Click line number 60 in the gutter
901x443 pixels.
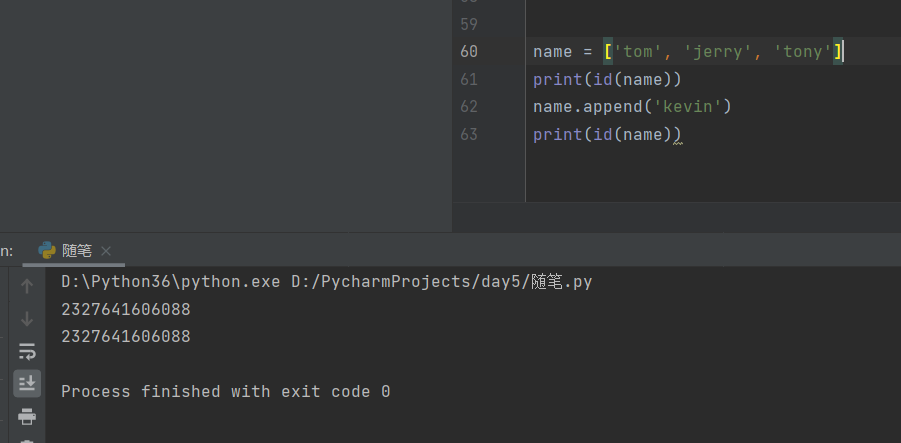[x=468, y=51]
